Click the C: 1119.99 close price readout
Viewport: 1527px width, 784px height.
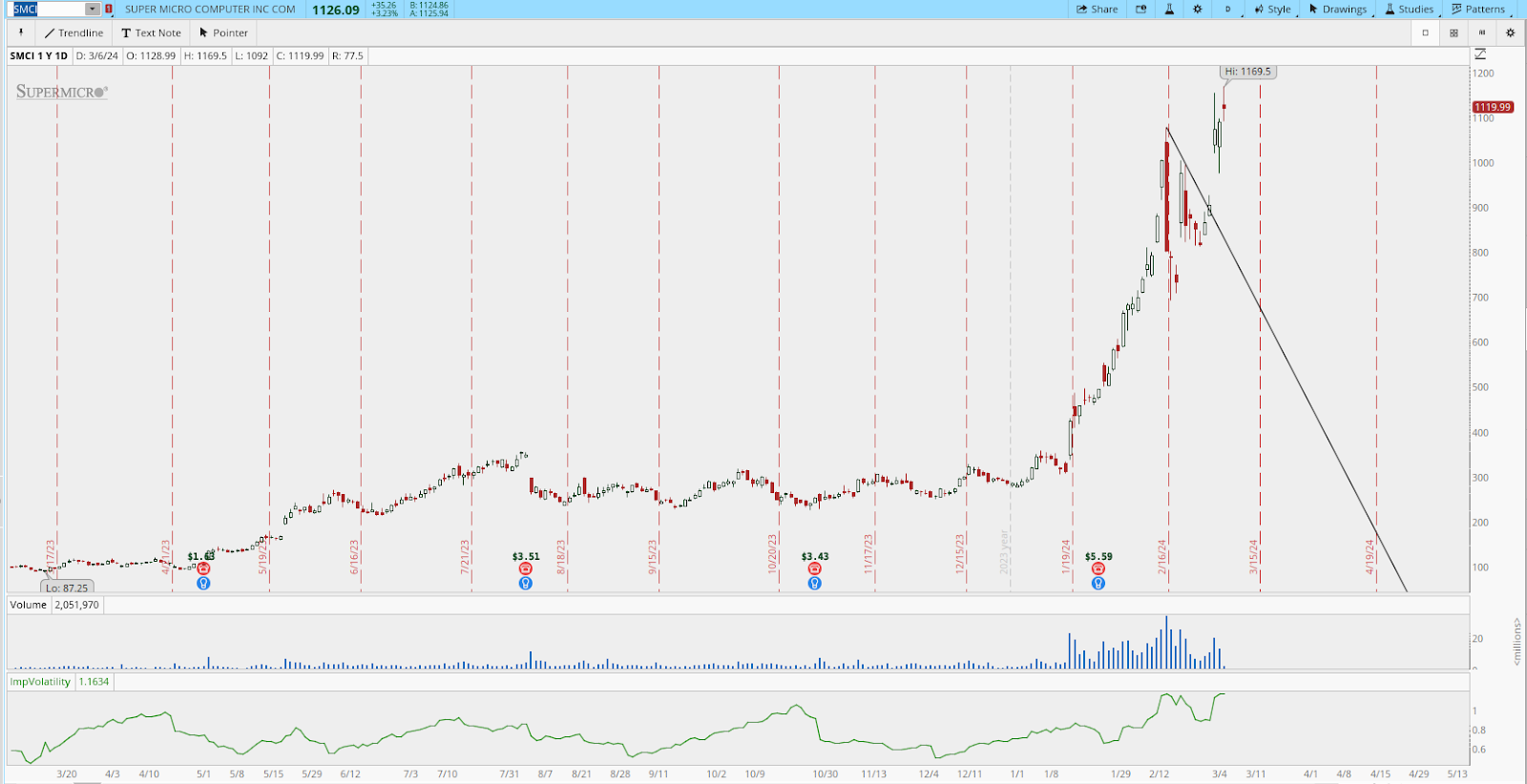(300, 56)
